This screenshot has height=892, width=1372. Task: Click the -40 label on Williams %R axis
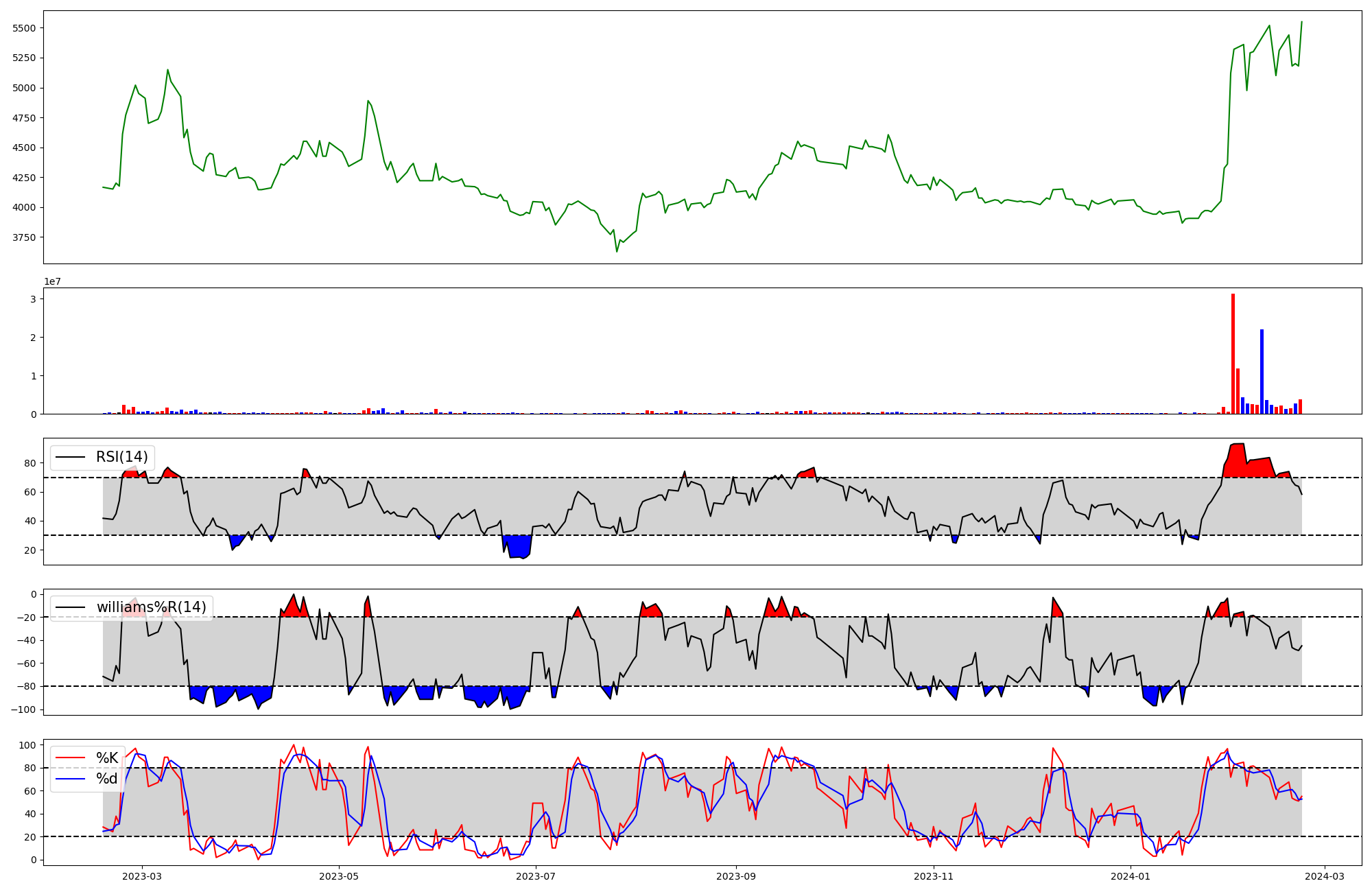(x=26, y=640)
